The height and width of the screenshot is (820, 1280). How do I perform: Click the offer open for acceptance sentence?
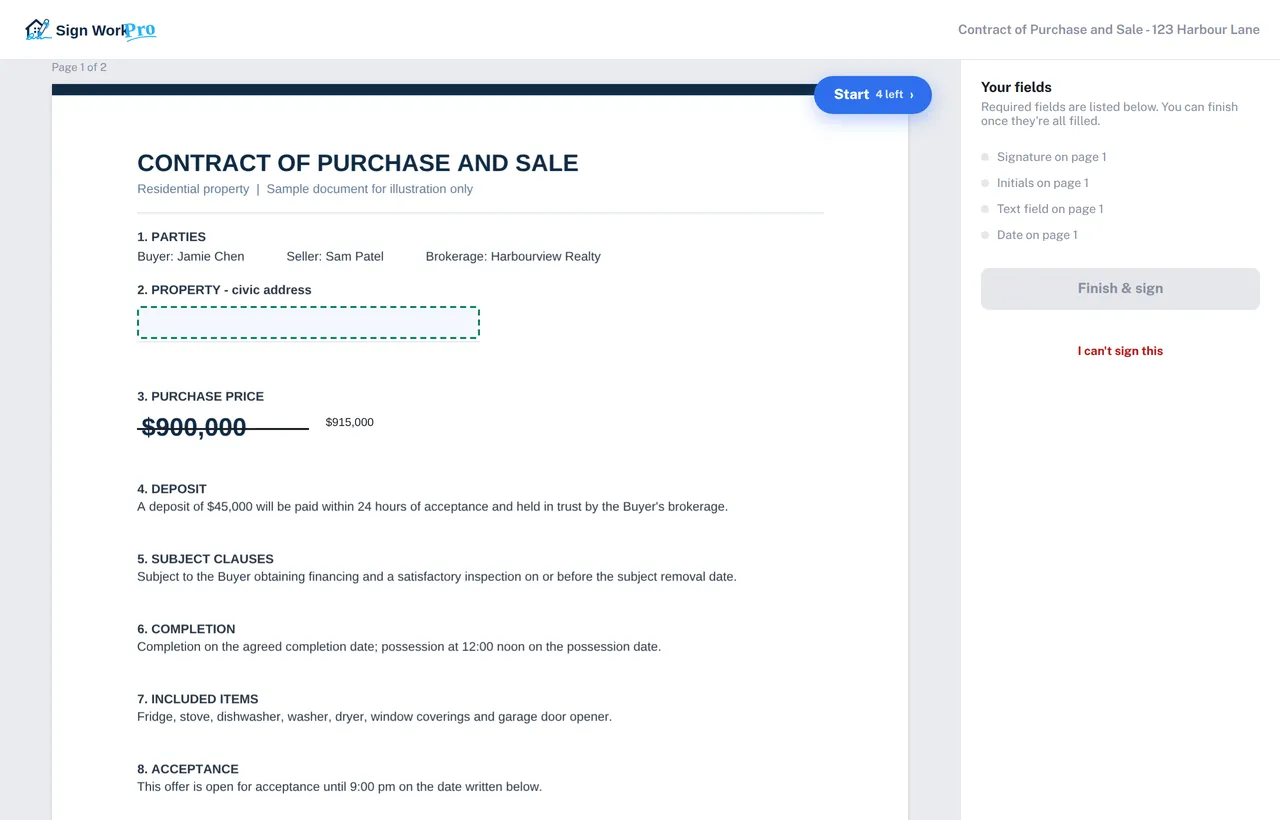pos(339,786)
